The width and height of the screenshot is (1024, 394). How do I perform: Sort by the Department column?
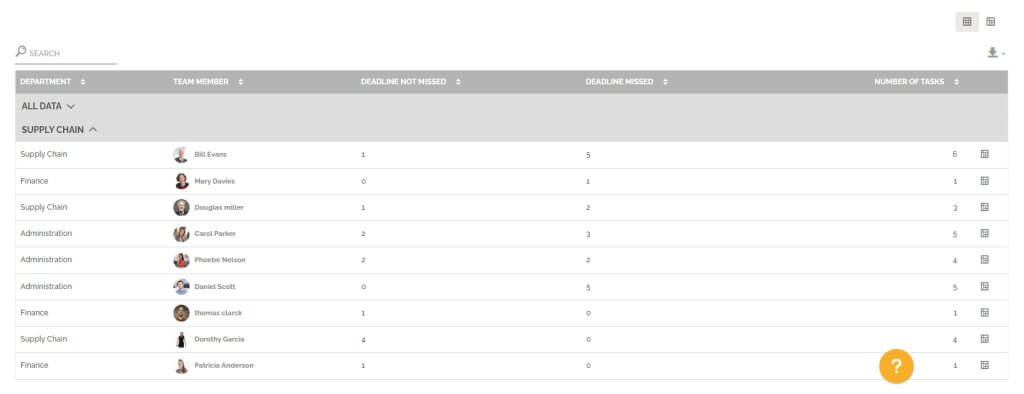(x=52, y=82)
